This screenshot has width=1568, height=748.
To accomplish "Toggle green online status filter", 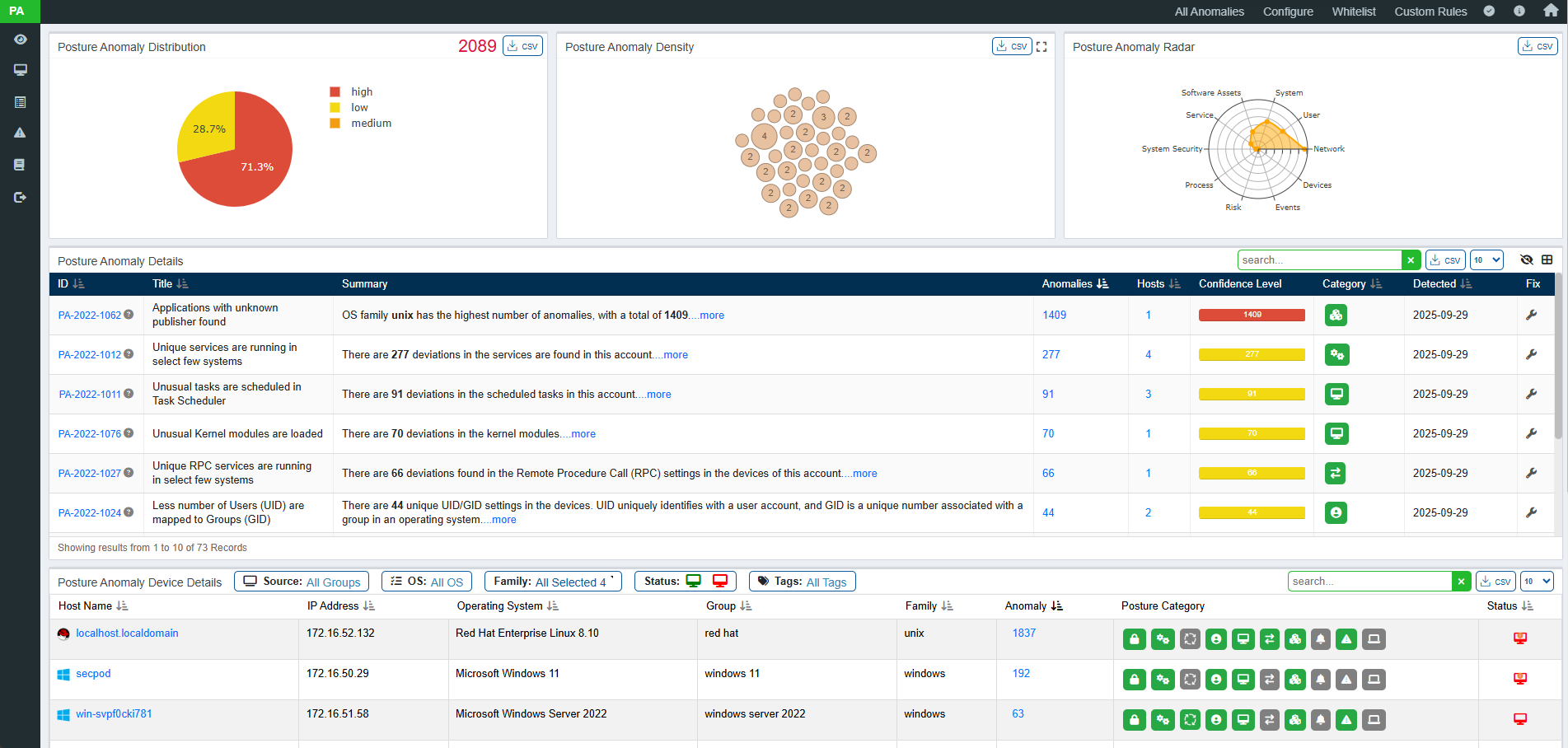I will [x=694, y=581].
